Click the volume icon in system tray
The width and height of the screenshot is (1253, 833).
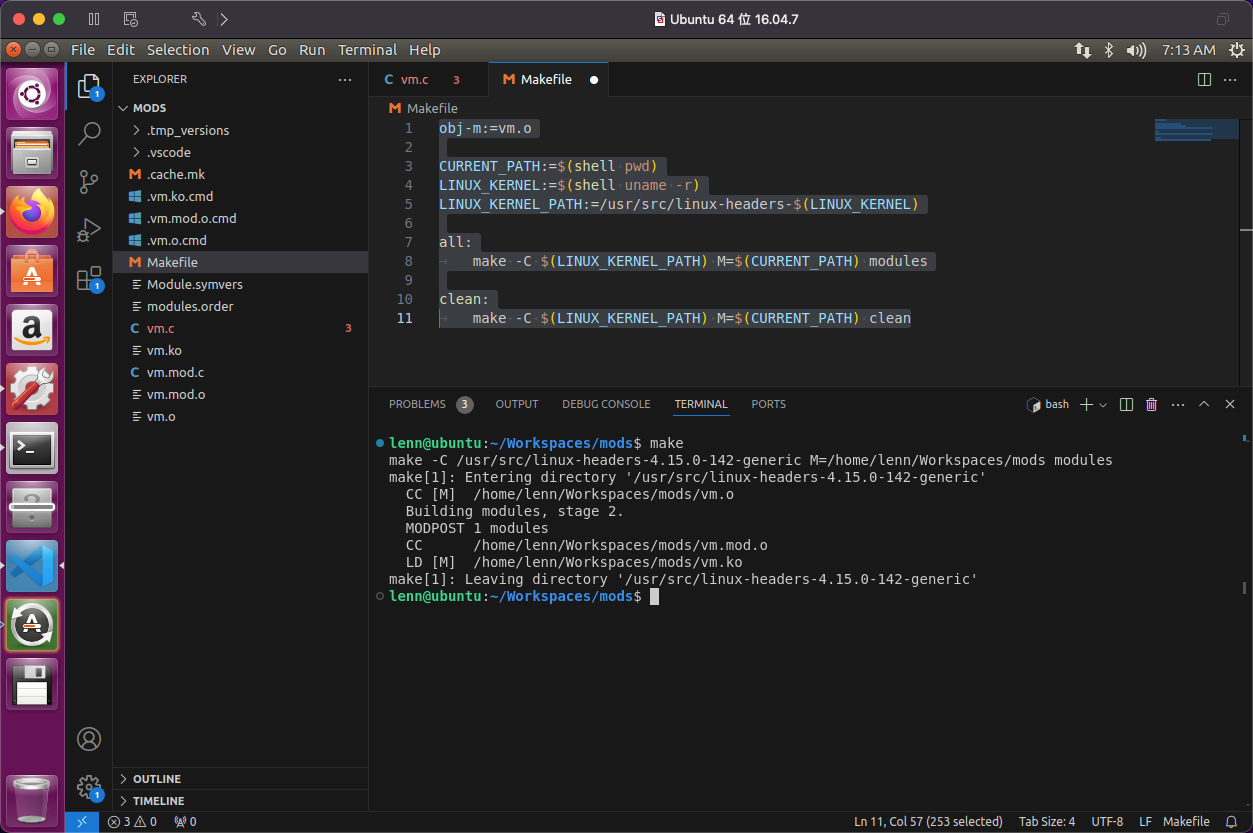tap(1136, 50)
